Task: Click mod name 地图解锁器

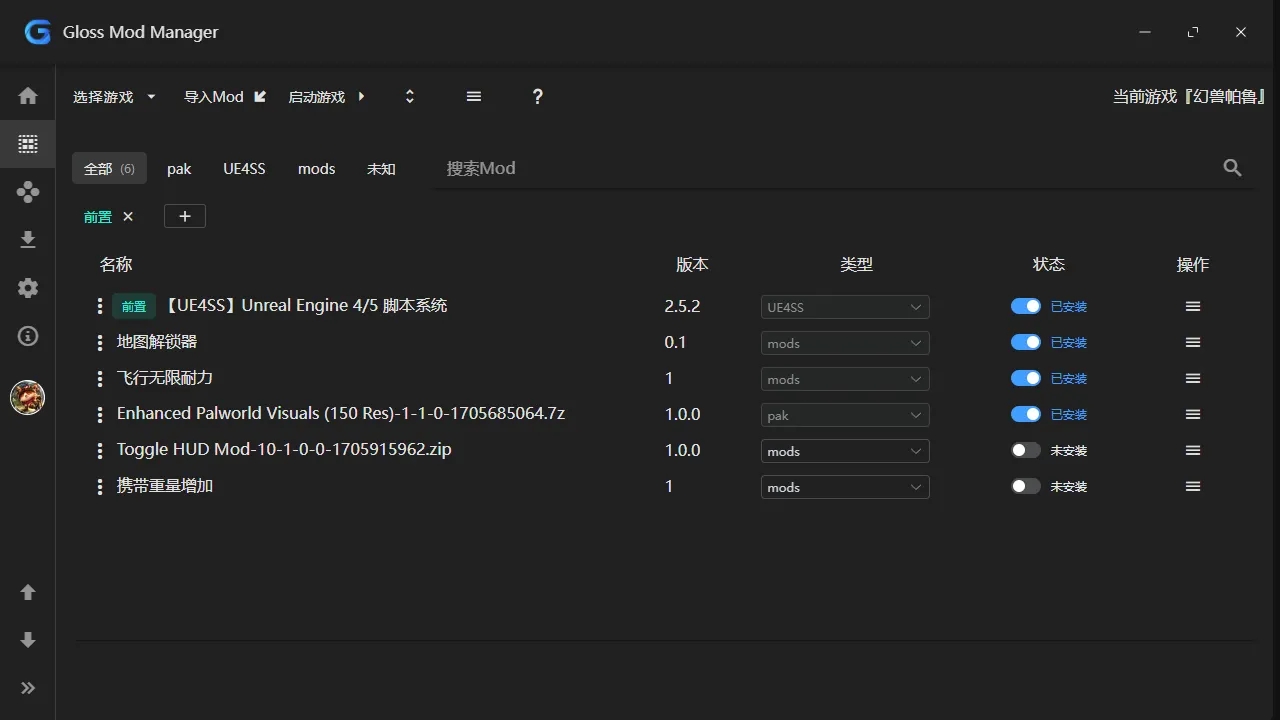Action: (157, 342)
